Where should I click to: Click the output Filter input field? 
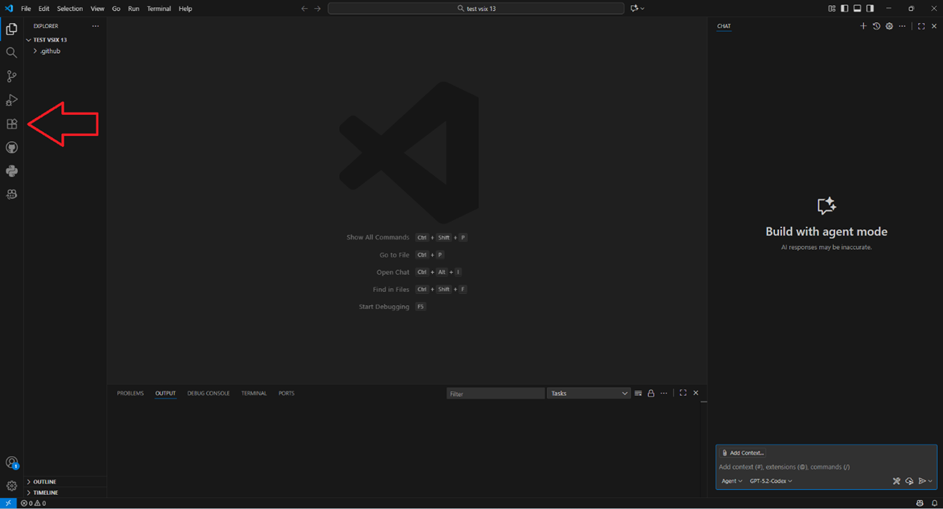pyautogui.click(x=496, y=393)
